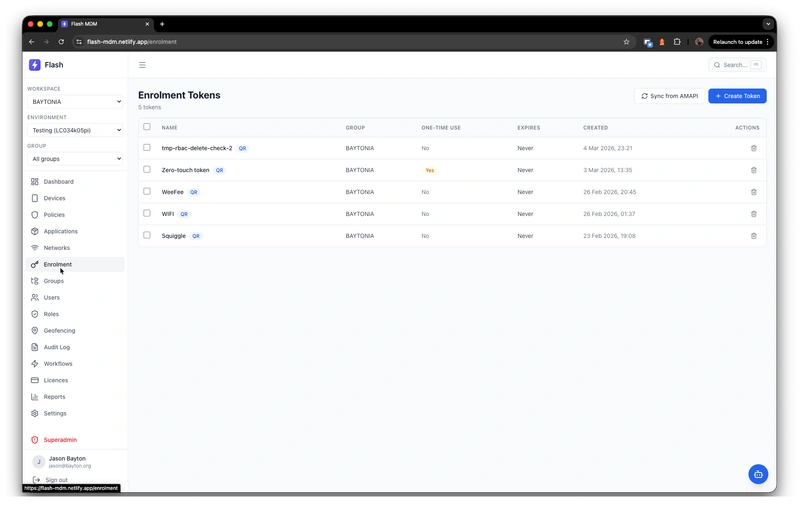Click the Zero-touch token name

(x=185, y=170)
